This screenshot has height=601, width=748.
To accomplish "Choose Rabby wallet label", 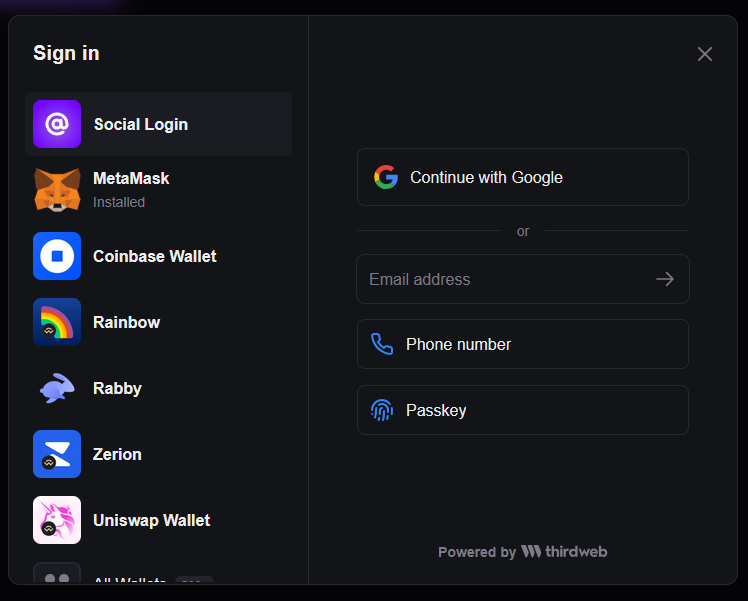I will pos(117,388).
